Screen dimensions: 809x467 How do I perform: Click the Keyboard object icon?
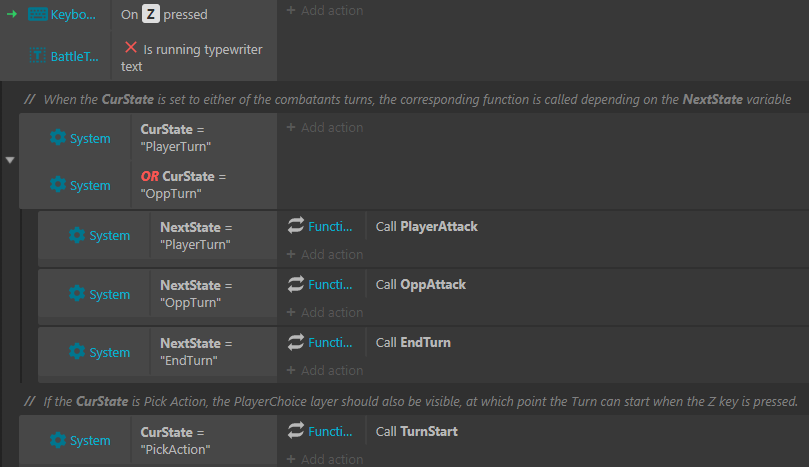pos(37,14)
